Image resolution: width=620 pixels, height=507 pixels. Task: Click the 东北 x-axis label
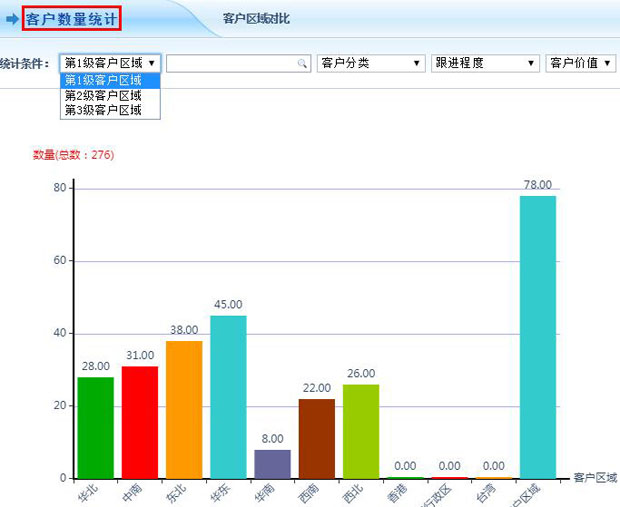176,493
